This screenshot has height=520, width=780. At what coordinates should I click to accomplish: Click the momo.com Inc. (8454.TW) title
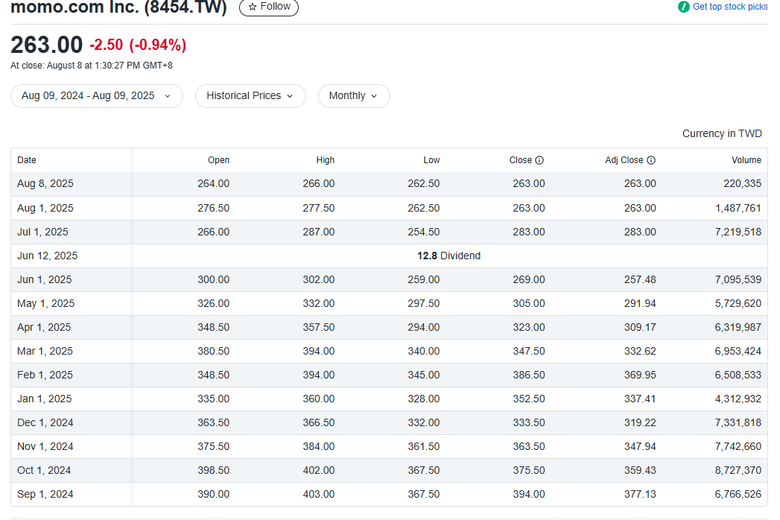(118, 7)
